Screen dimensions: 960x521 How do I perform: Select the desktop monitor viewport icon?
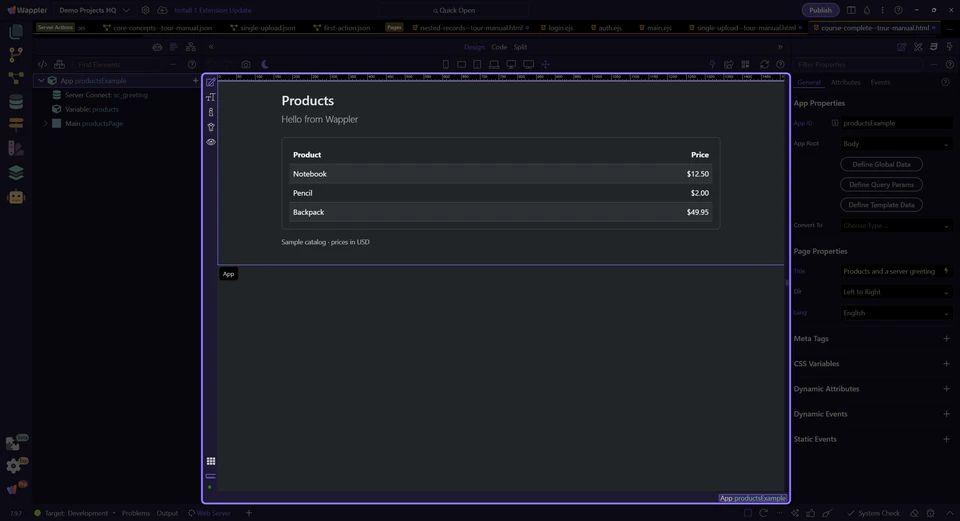pyautogui.click(x=528, y=64)
